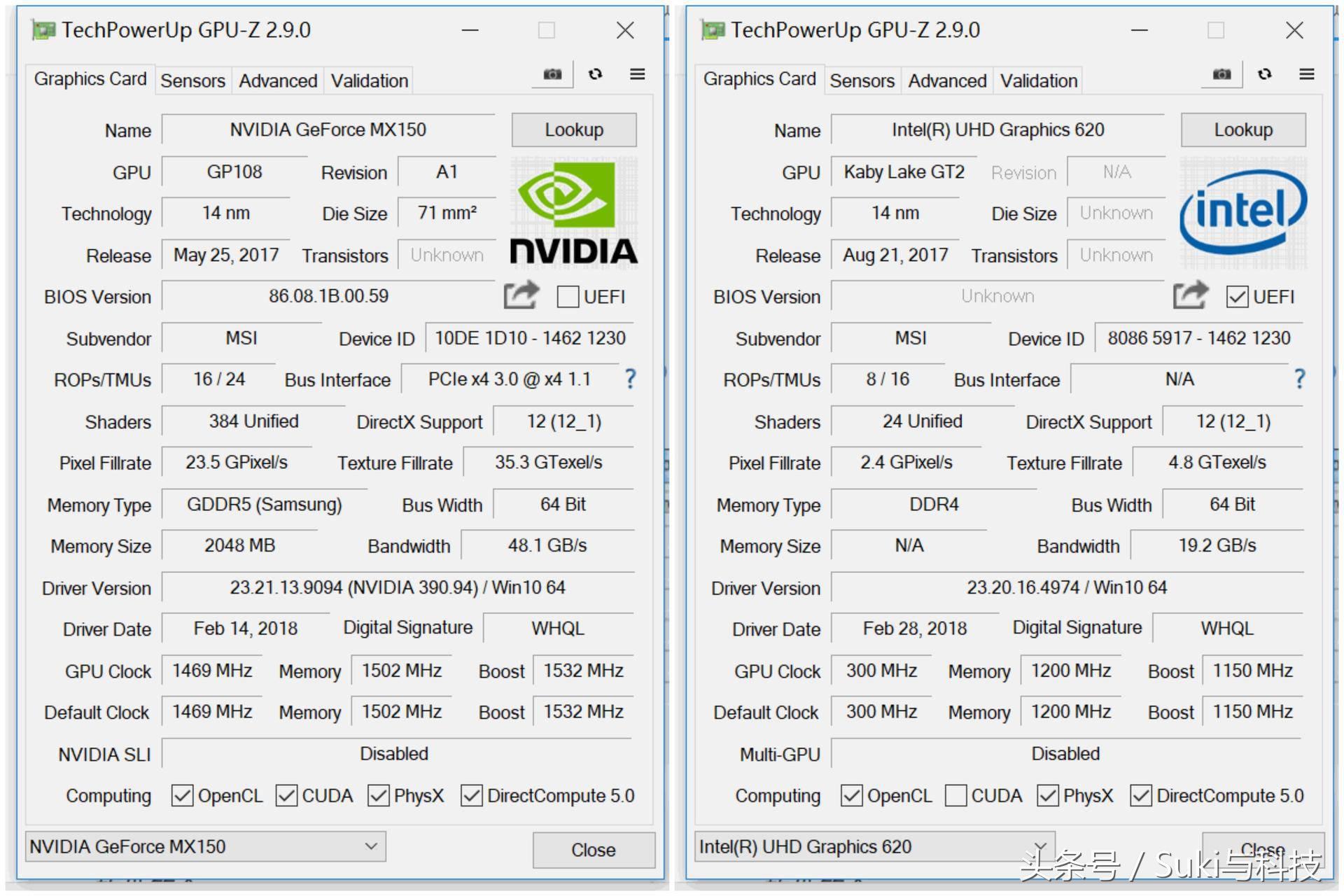Open hamburger menu in NVIDIA window
Image resolution: width=1344 pixels, height=896 pixels.
coord(637,74)
